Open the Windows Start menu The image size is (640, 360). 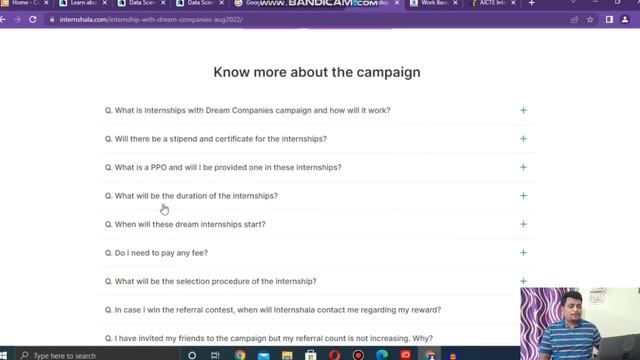pos(3,356)
